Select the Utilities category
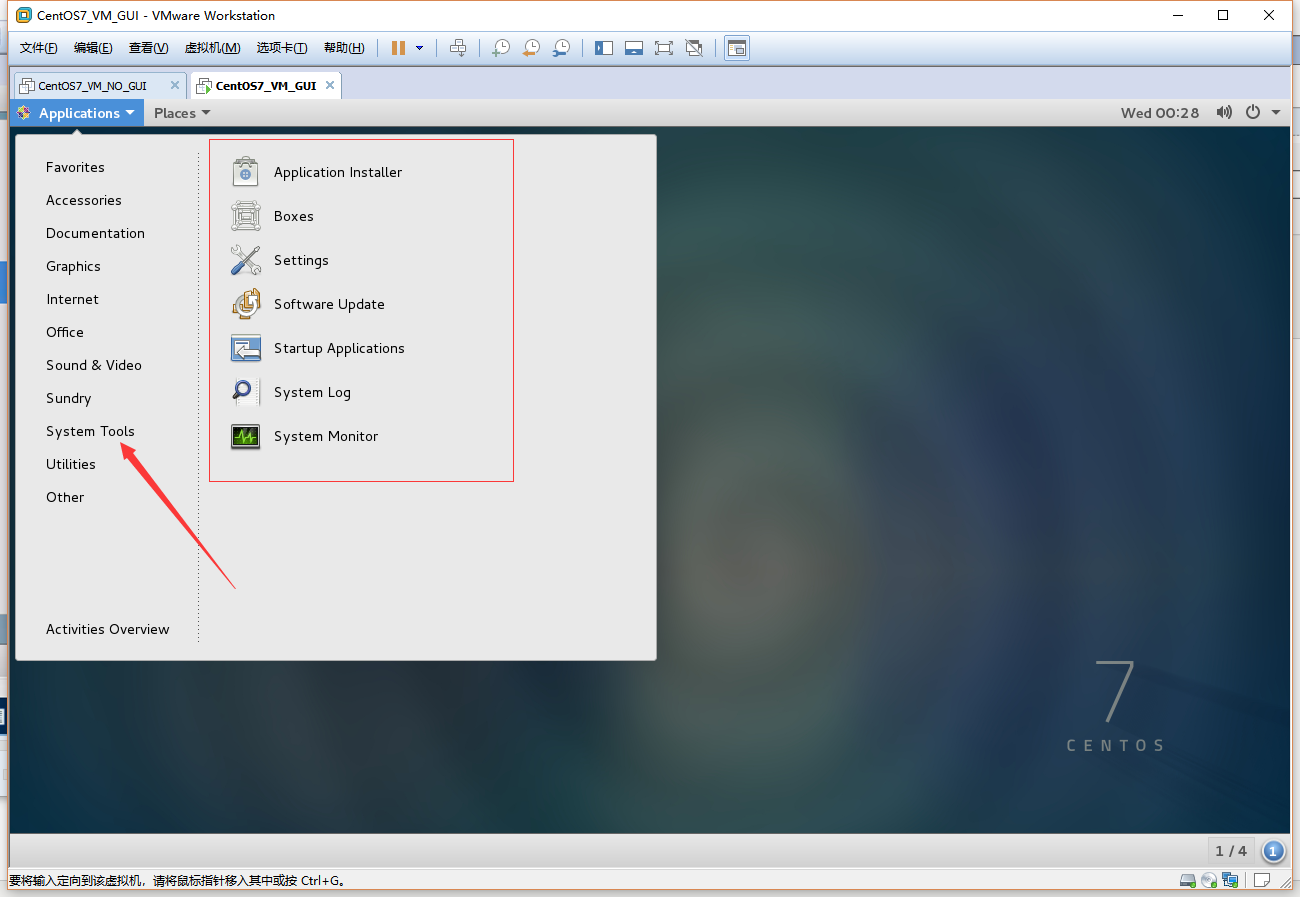Image resolution: width=1300 pixels, height=897 pixels. tap(71, 465)
